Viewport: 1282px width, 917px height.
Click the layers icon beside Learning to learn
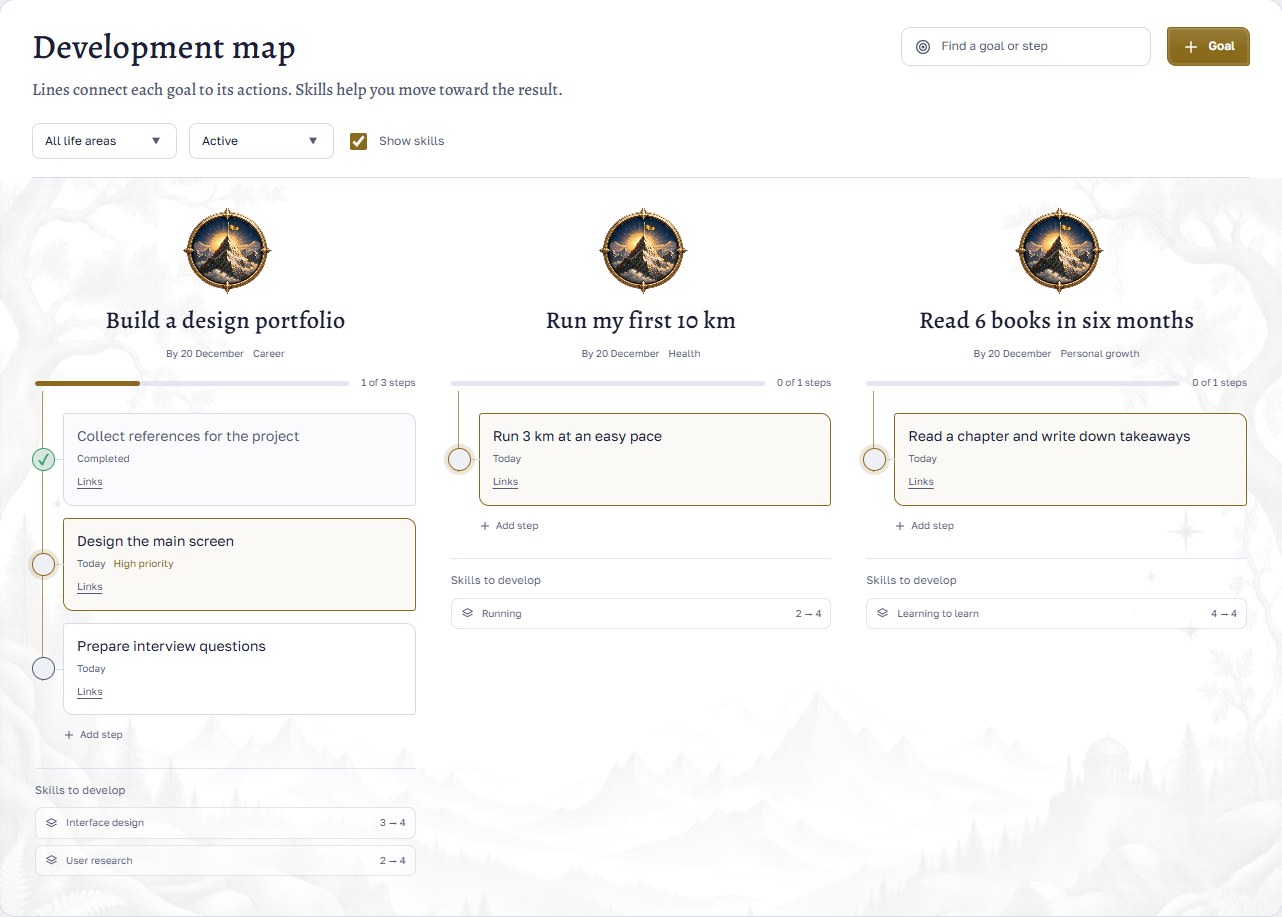tap(882, 613)
